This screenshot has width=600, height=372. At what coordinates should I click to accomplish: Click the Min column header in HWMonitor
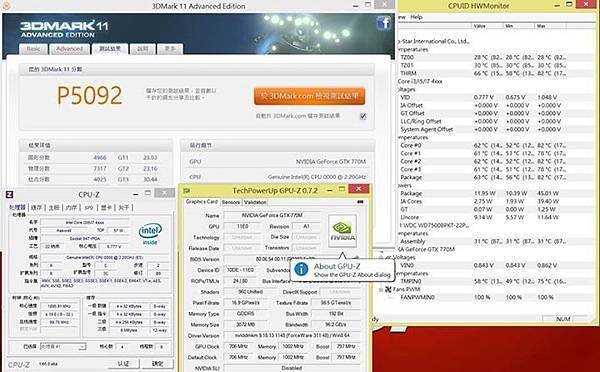(518, 26)
